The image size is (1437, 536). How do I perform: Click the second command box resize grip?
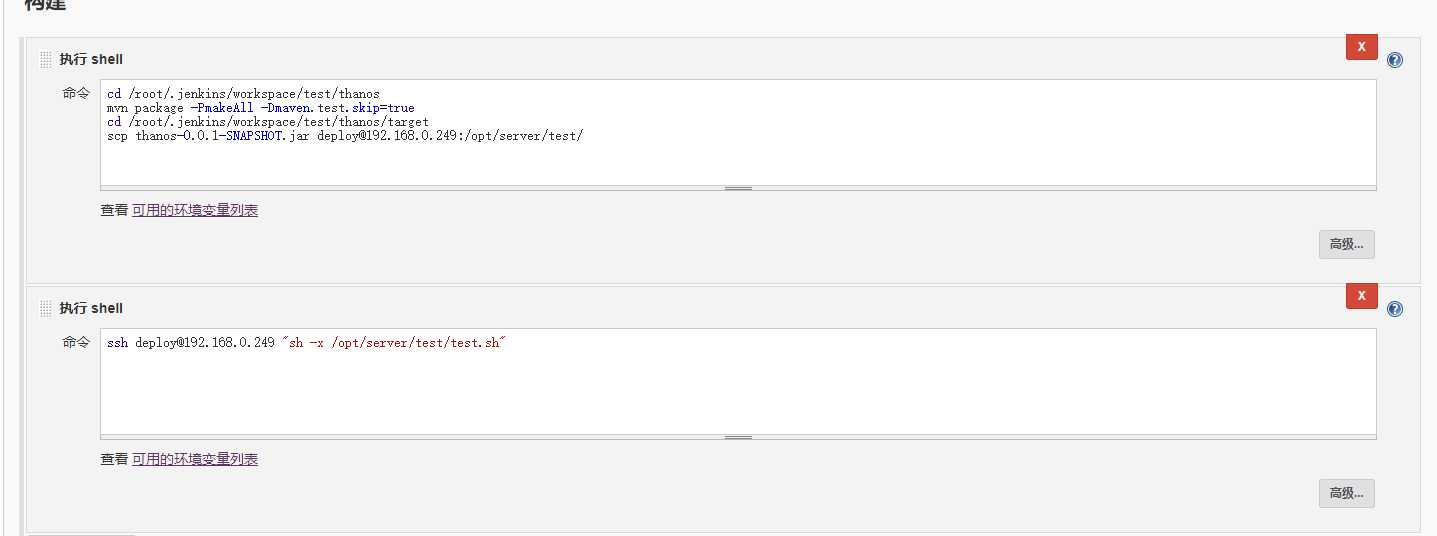coord(738,437)
